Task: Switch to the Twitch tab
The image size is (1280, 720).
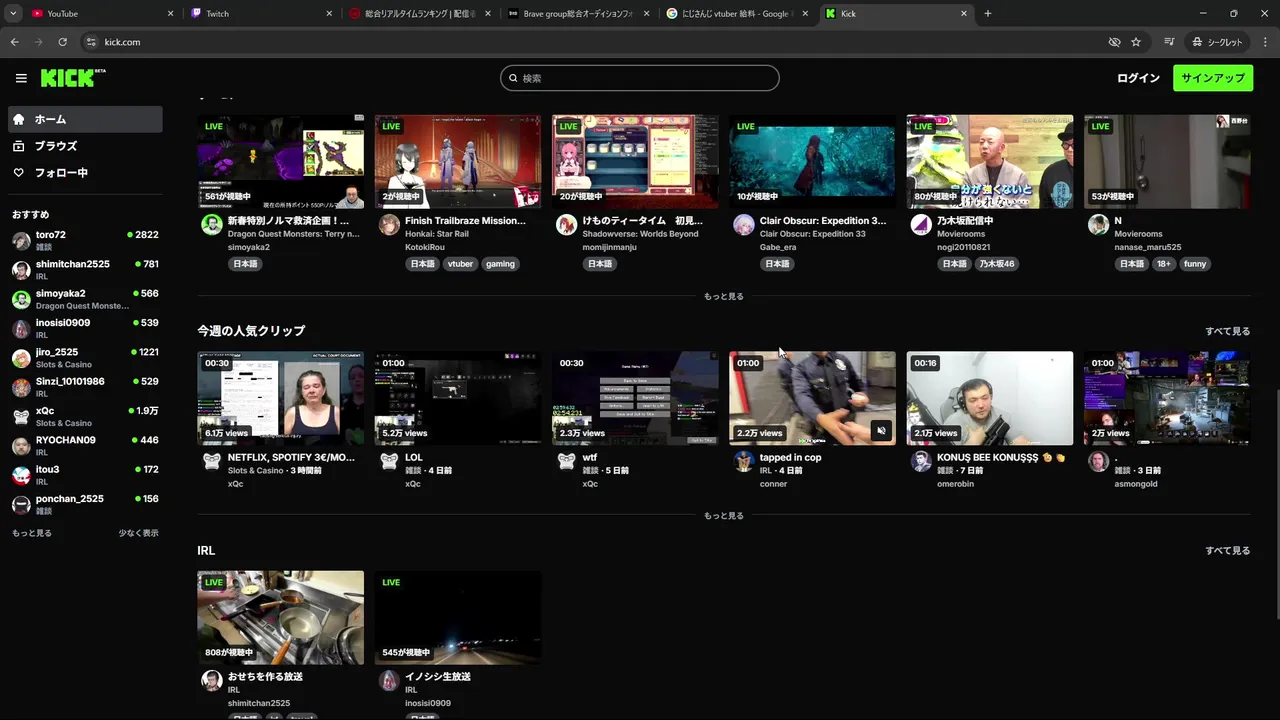Action: pyautogui.click(x=260, y=13)
